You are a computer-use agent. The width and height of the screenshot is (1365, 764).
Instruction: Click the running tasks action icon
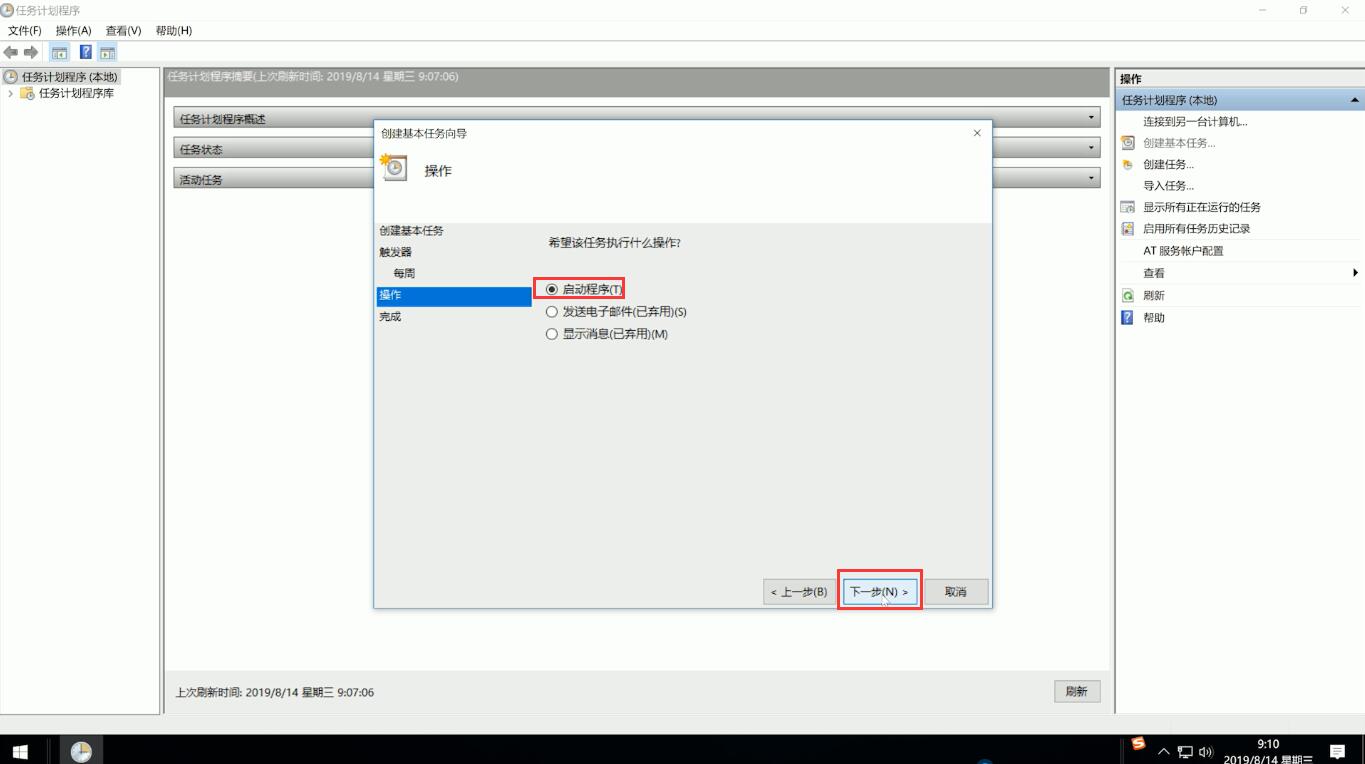(x=1128, y=208)
